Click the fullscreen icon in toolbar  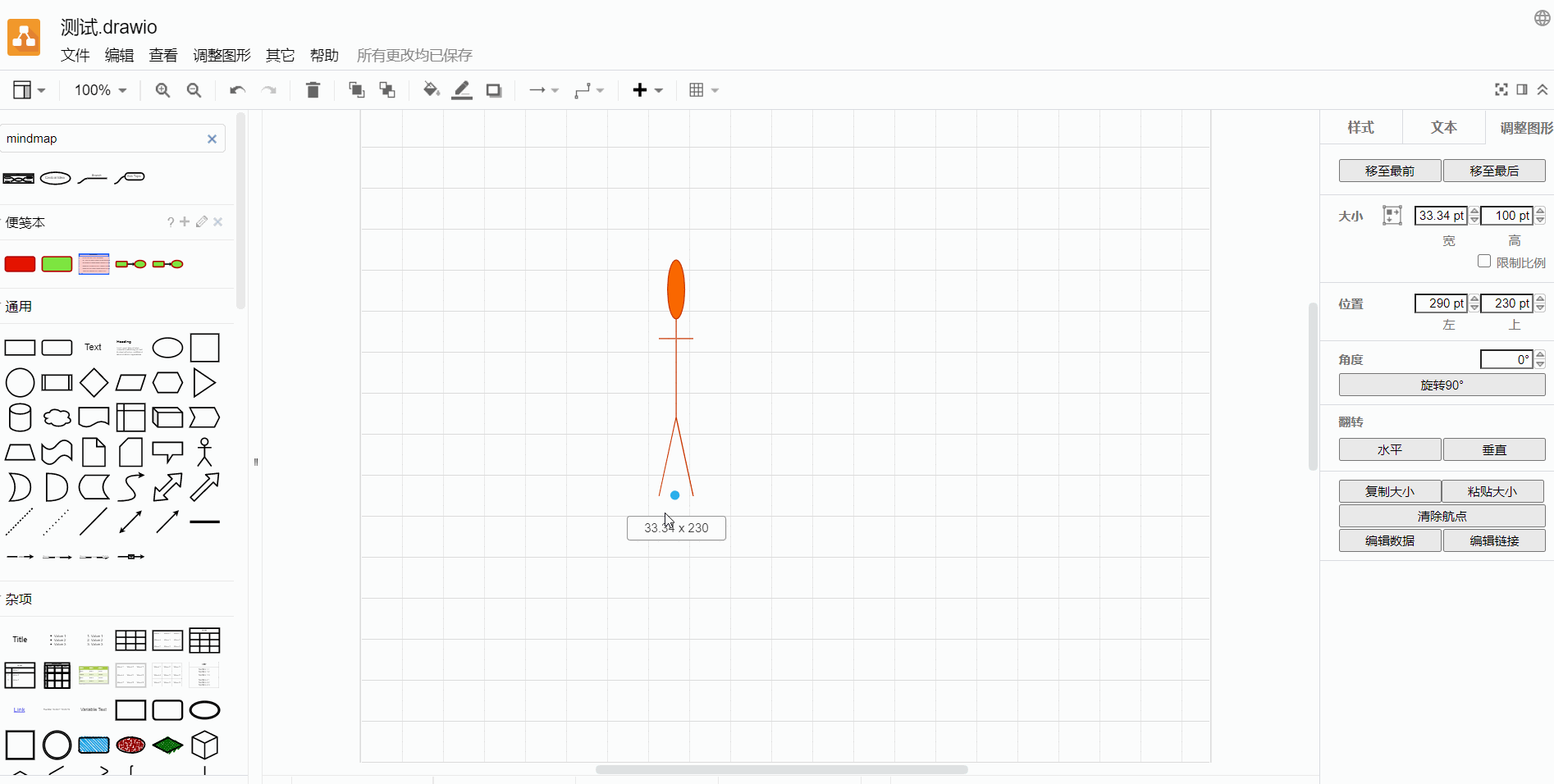click(1501, 89)
